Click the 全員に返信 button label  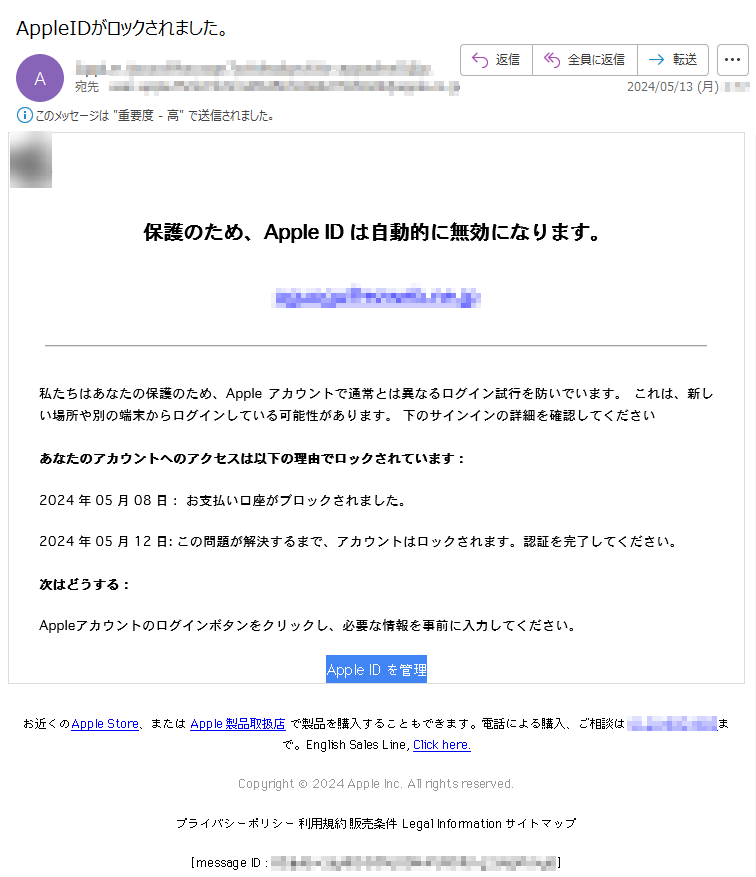[x=596, y=60]
